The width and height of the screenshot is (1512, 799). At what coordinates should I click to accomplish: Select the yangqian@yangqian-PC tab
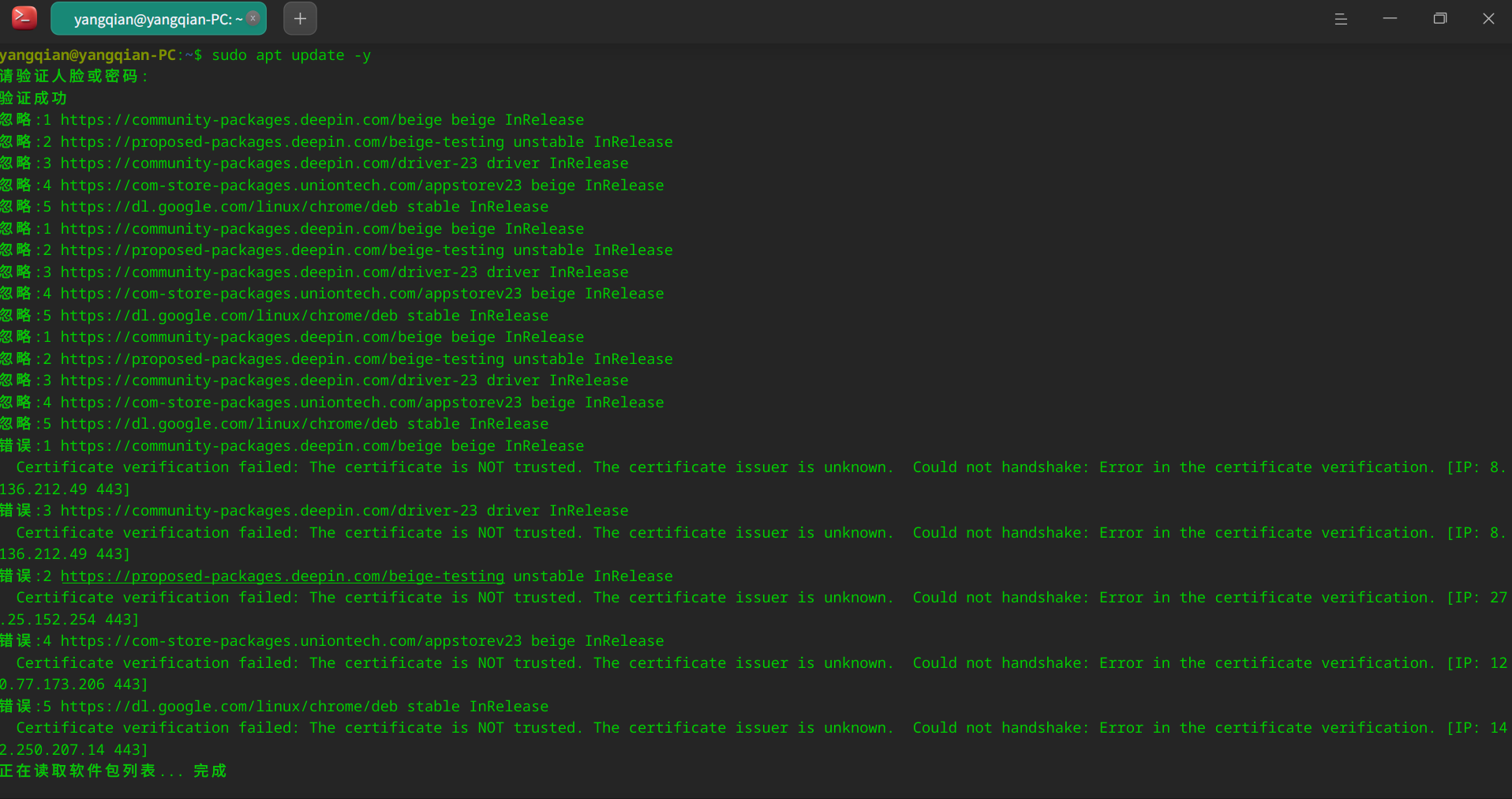click(x=158, y=18)
